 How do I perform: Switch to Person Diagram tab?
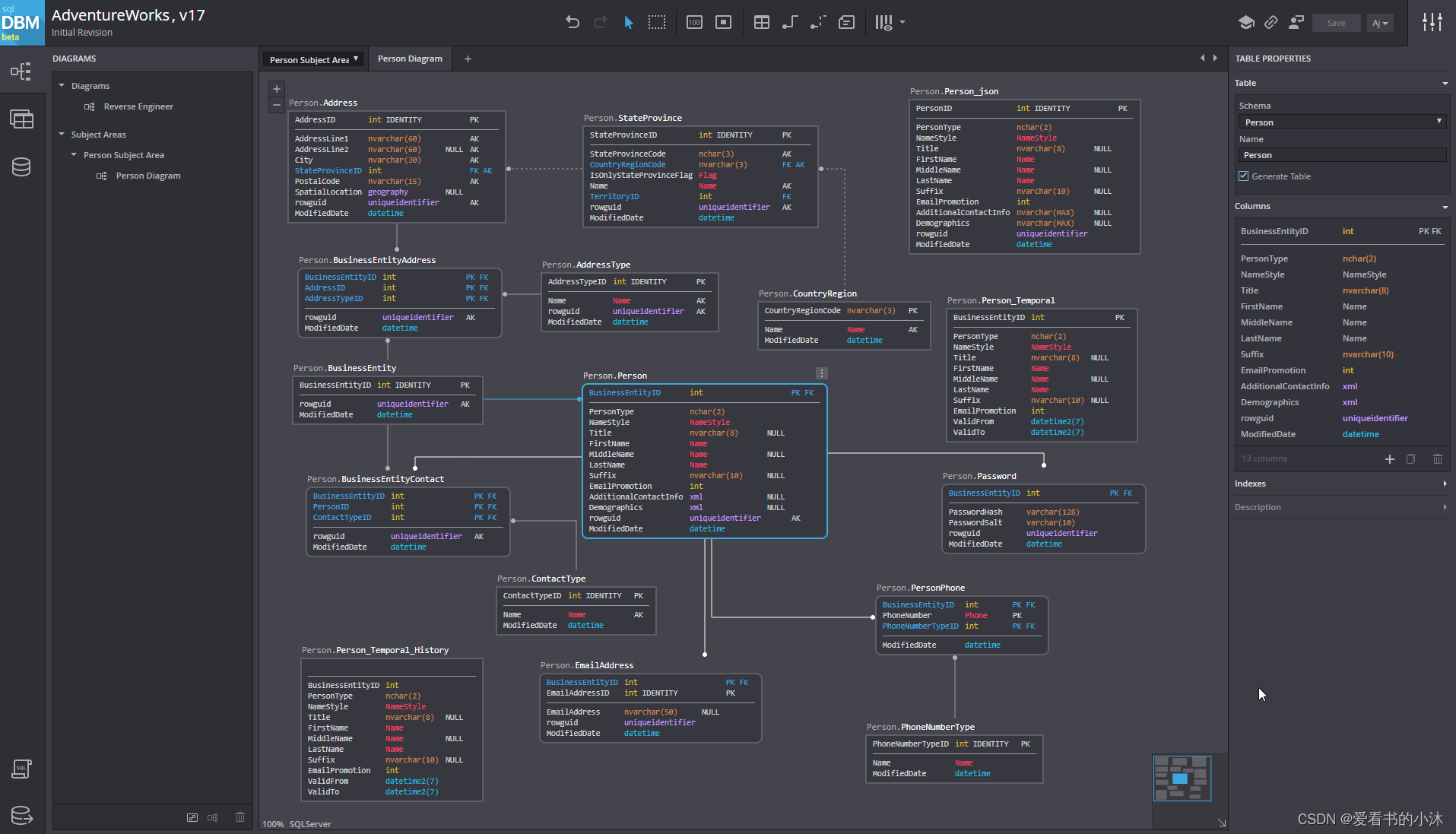[410, 59]
